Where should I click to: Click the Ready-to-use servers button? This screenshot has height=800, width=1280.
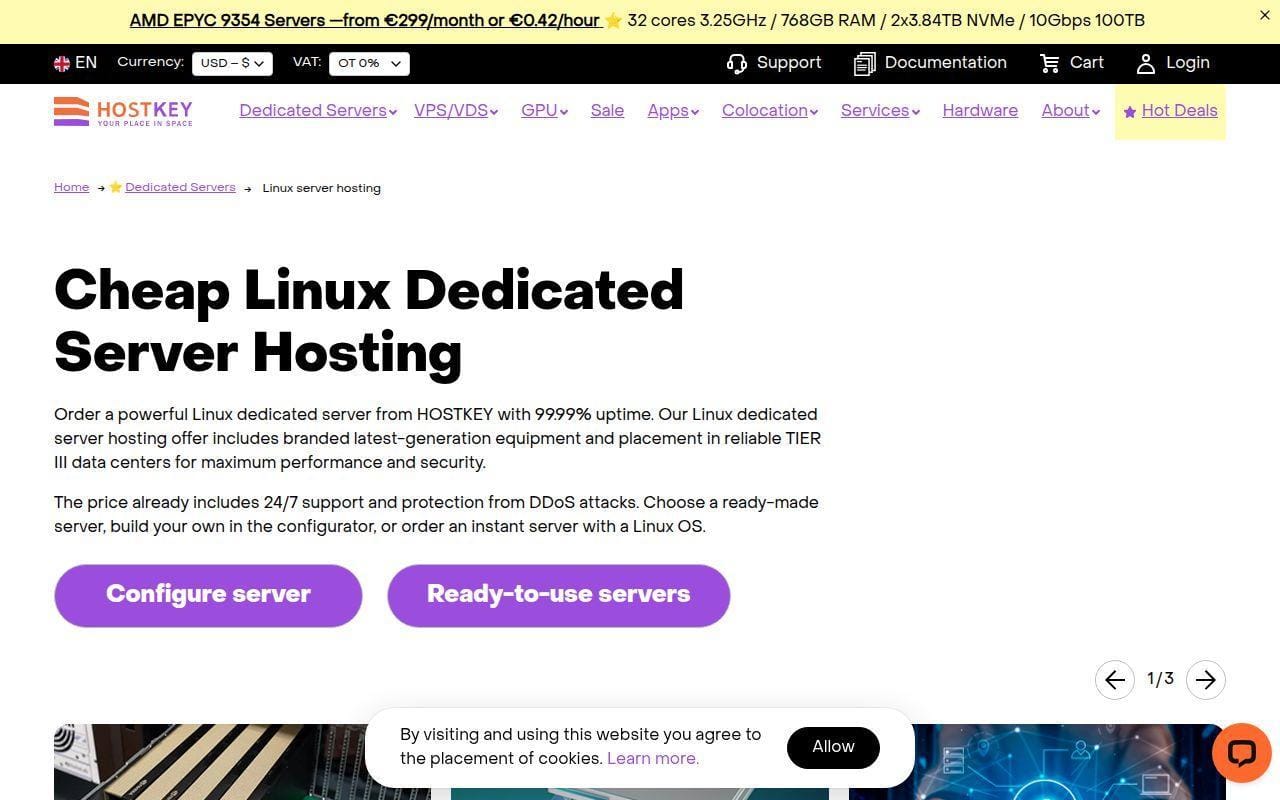click(x=559, y=596)
